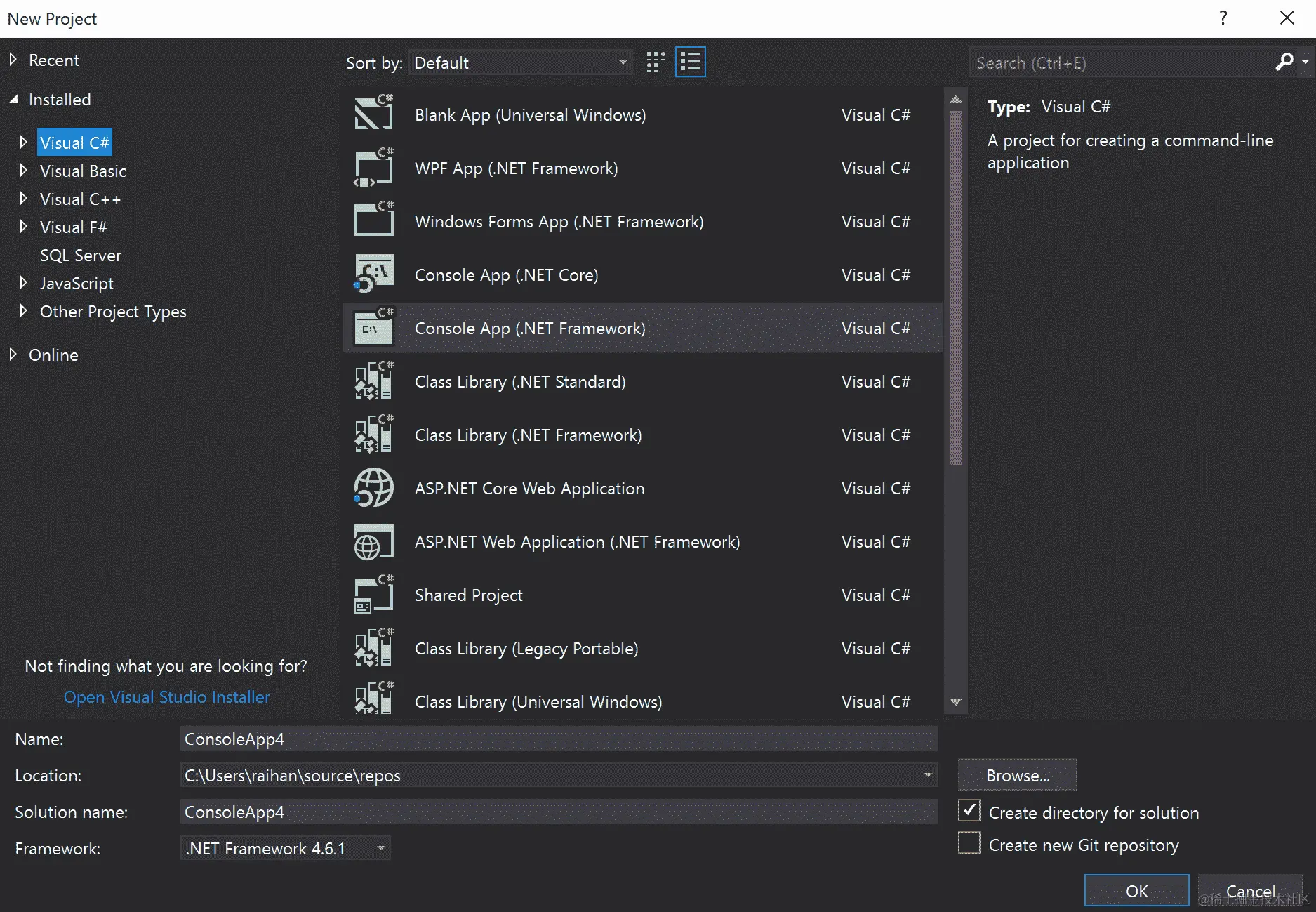Enable Create new Git repository checkbox
1316x912 pixels.
(969, 843)
